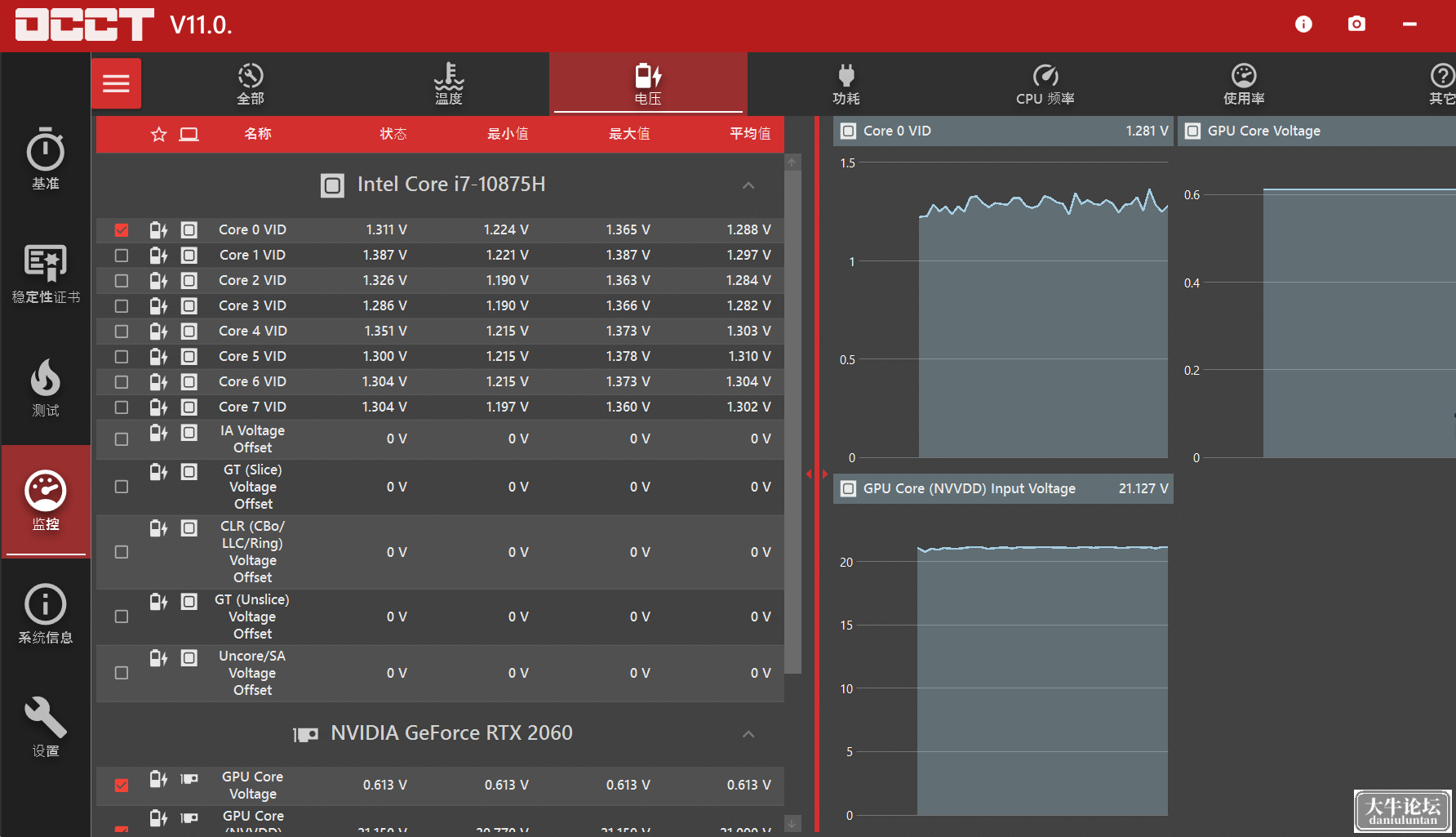
Task: Uncheck the GPU Core Voltage checkbox
Action: coord(122,786)
